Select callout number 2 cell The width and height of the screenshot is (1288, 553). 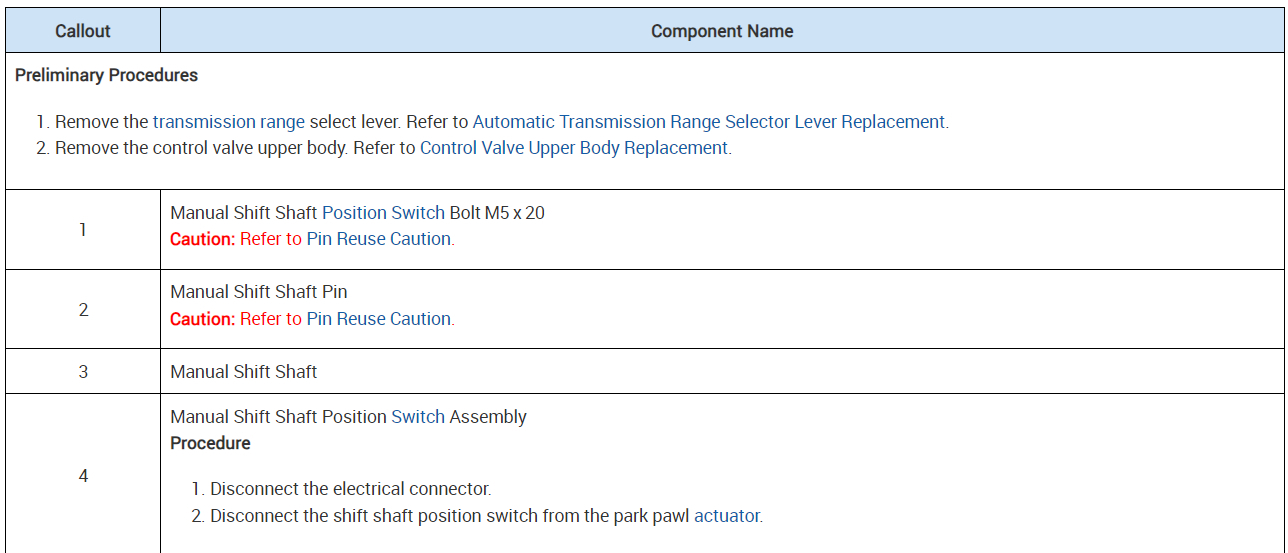point(83,310)
